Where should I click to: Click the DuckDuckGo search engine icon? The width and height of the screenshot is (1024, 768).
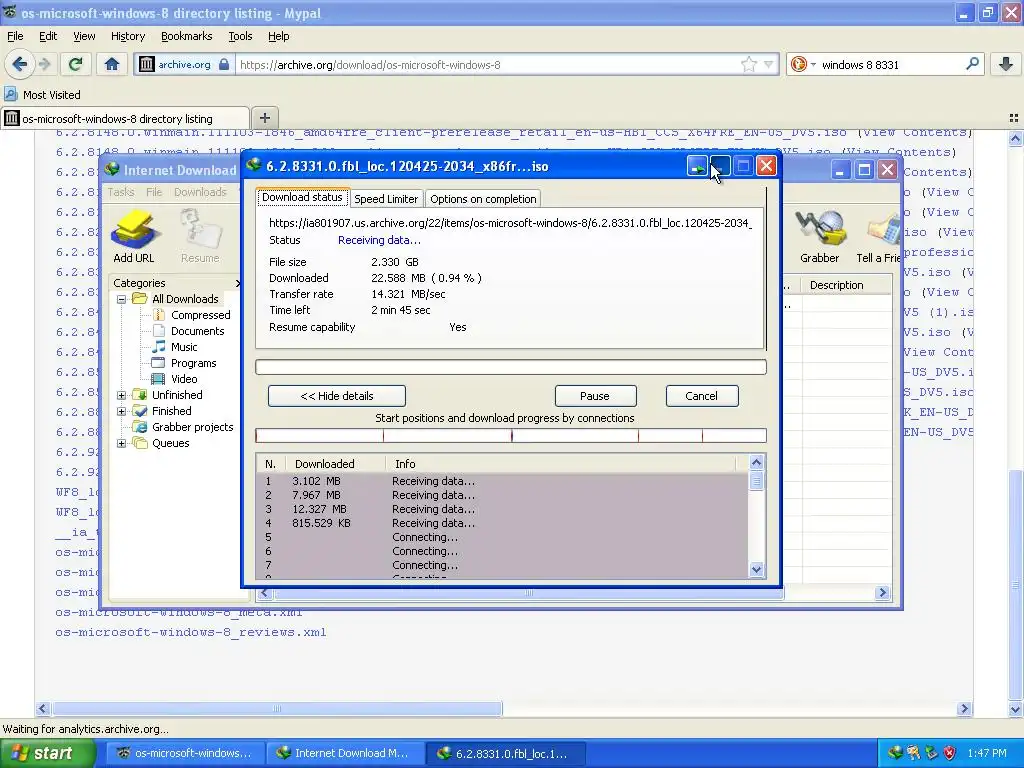(x=798, y=64)
